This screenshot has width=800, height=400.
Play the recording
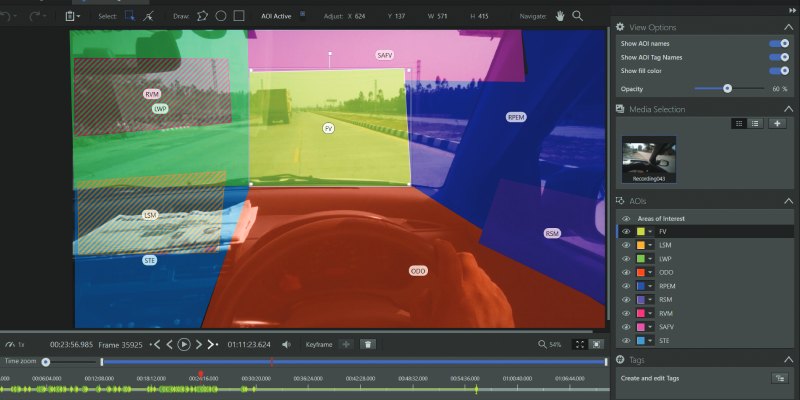[x=184, y=344]
